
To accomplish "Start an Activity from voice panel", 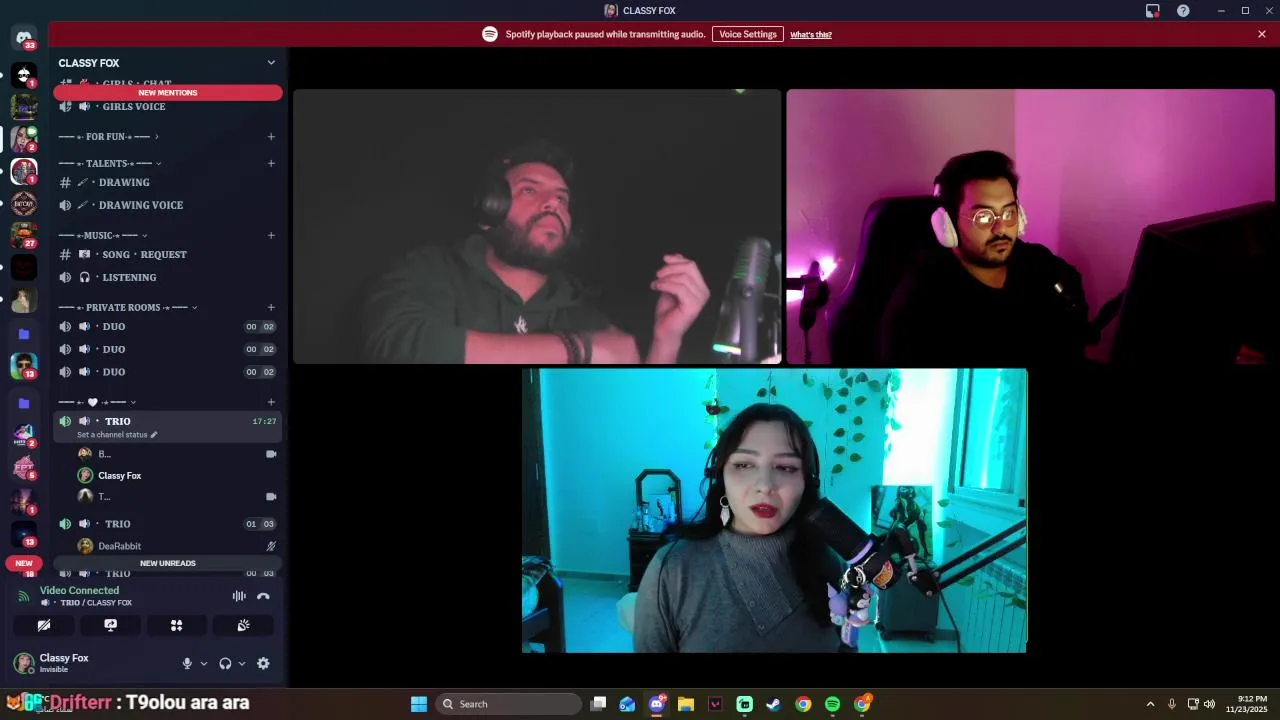I will pos(176,625).
